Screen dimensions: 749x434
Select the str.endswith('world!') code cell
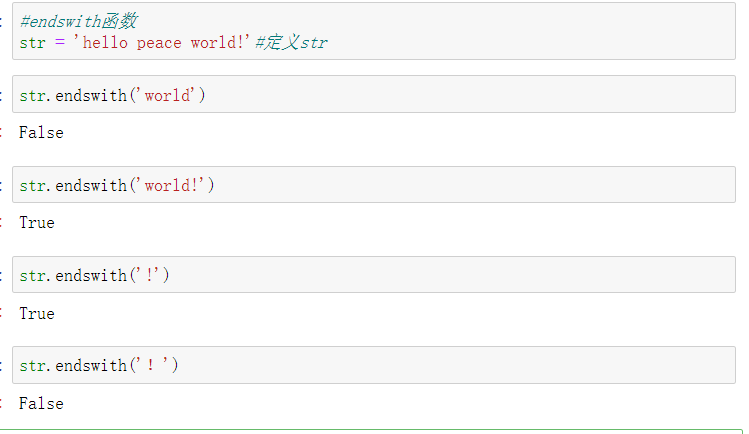pyautogui.click(x=450, y=185)
